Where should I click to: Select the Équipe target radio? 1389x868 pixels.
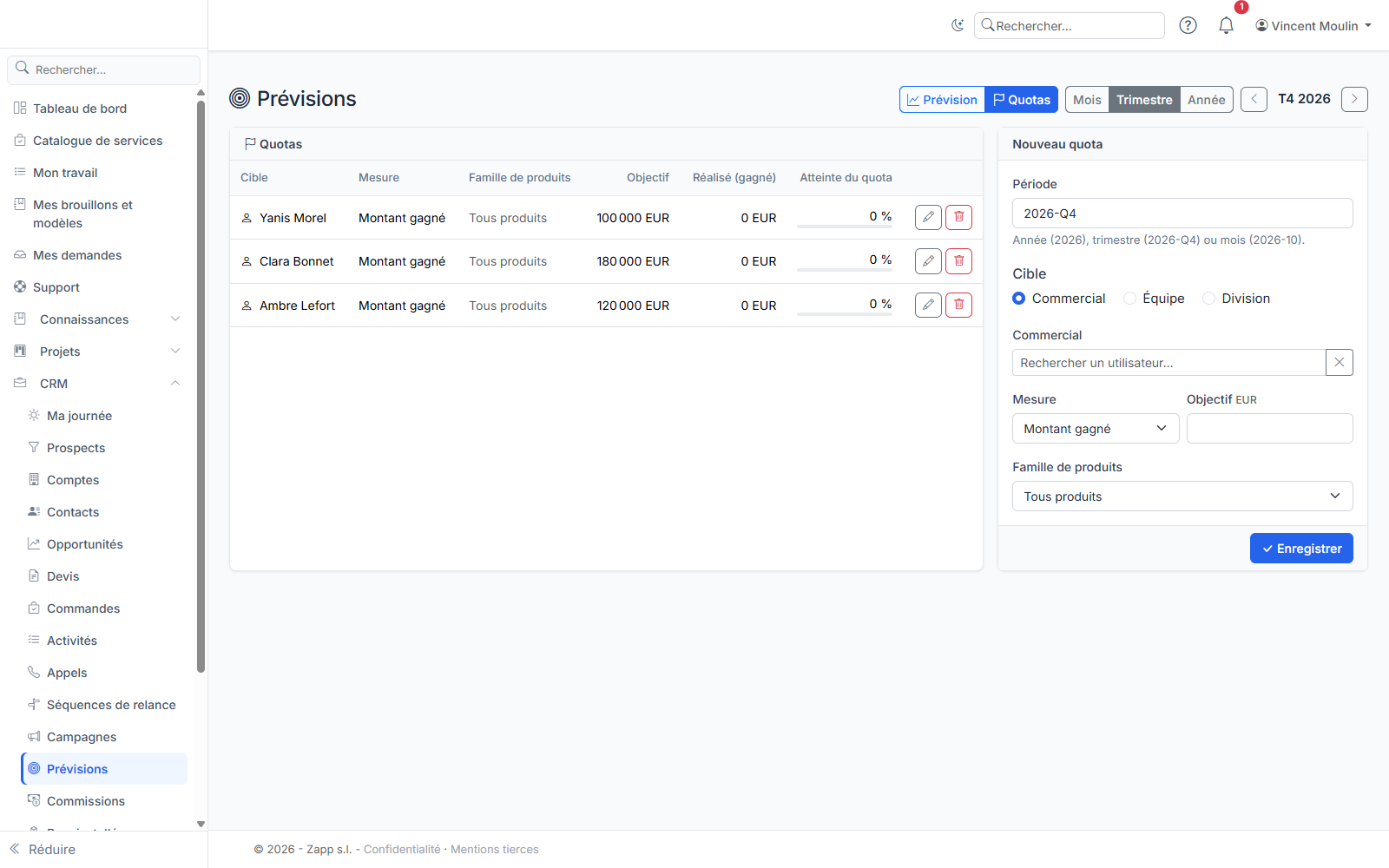point(1129,299)
